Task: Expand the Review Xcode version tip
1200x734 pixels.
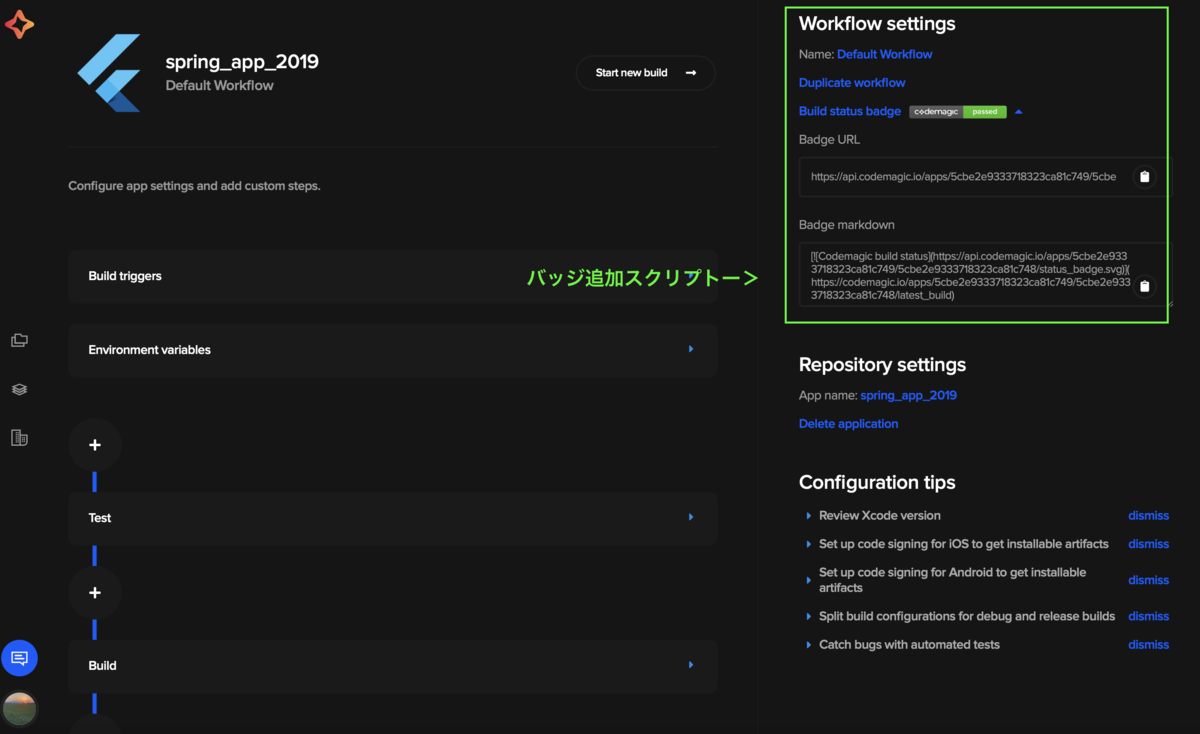Action: (809, 515)
